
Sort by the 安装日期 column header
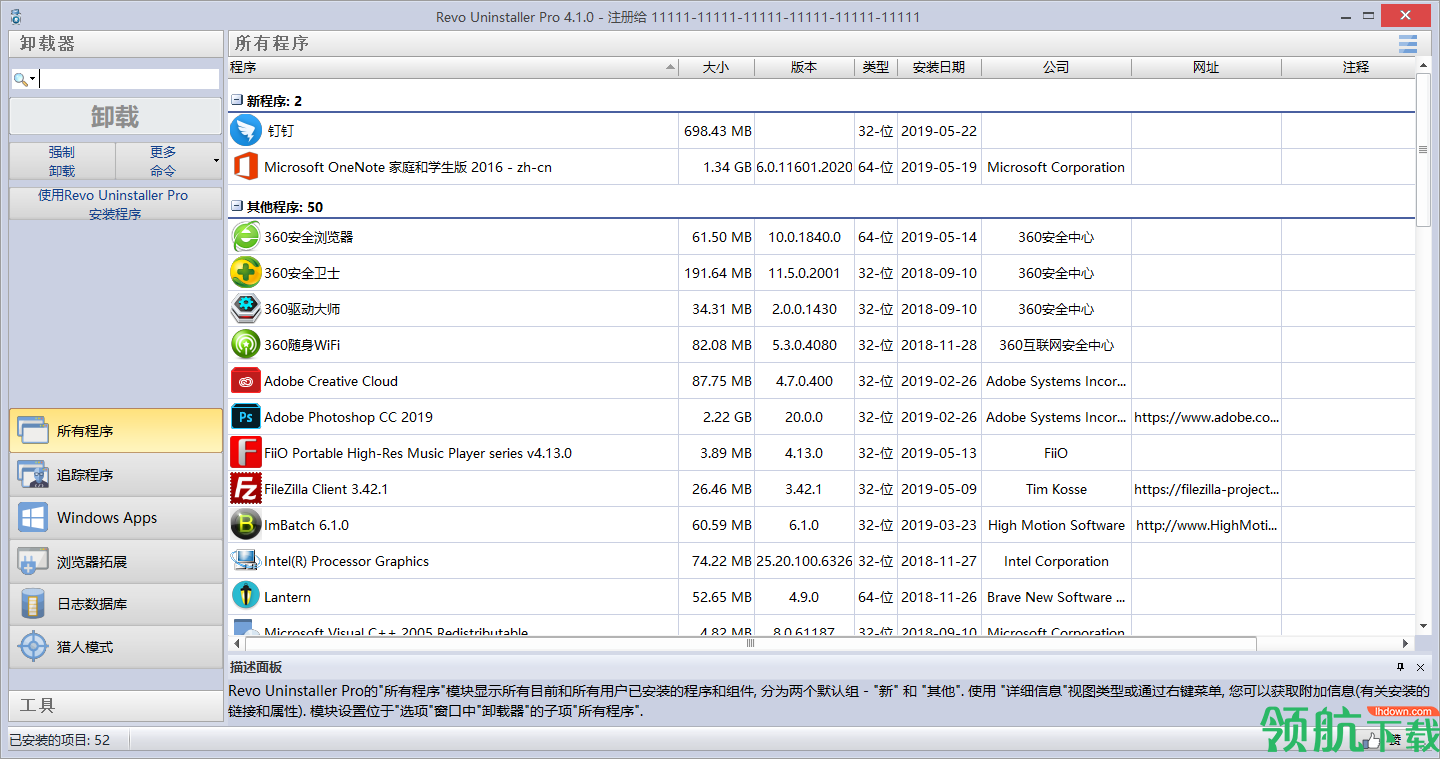939,67
